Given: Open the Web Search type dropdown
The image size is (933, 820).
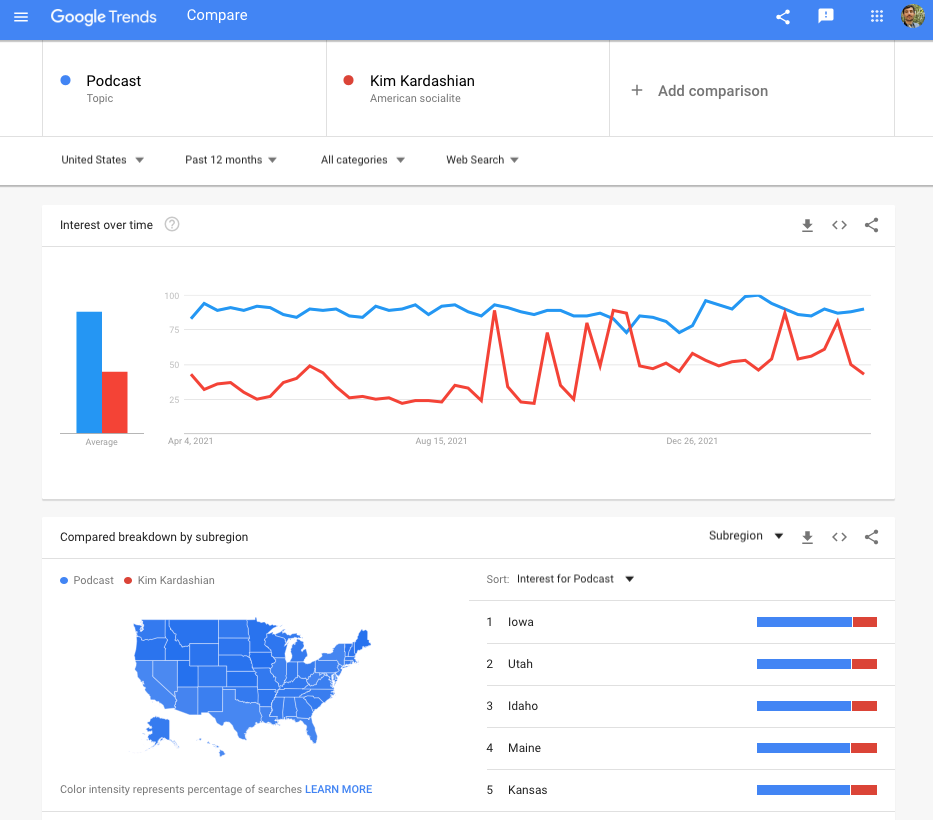Looking at the screenshot, I should pyautogui.click(x=482, y=159).
